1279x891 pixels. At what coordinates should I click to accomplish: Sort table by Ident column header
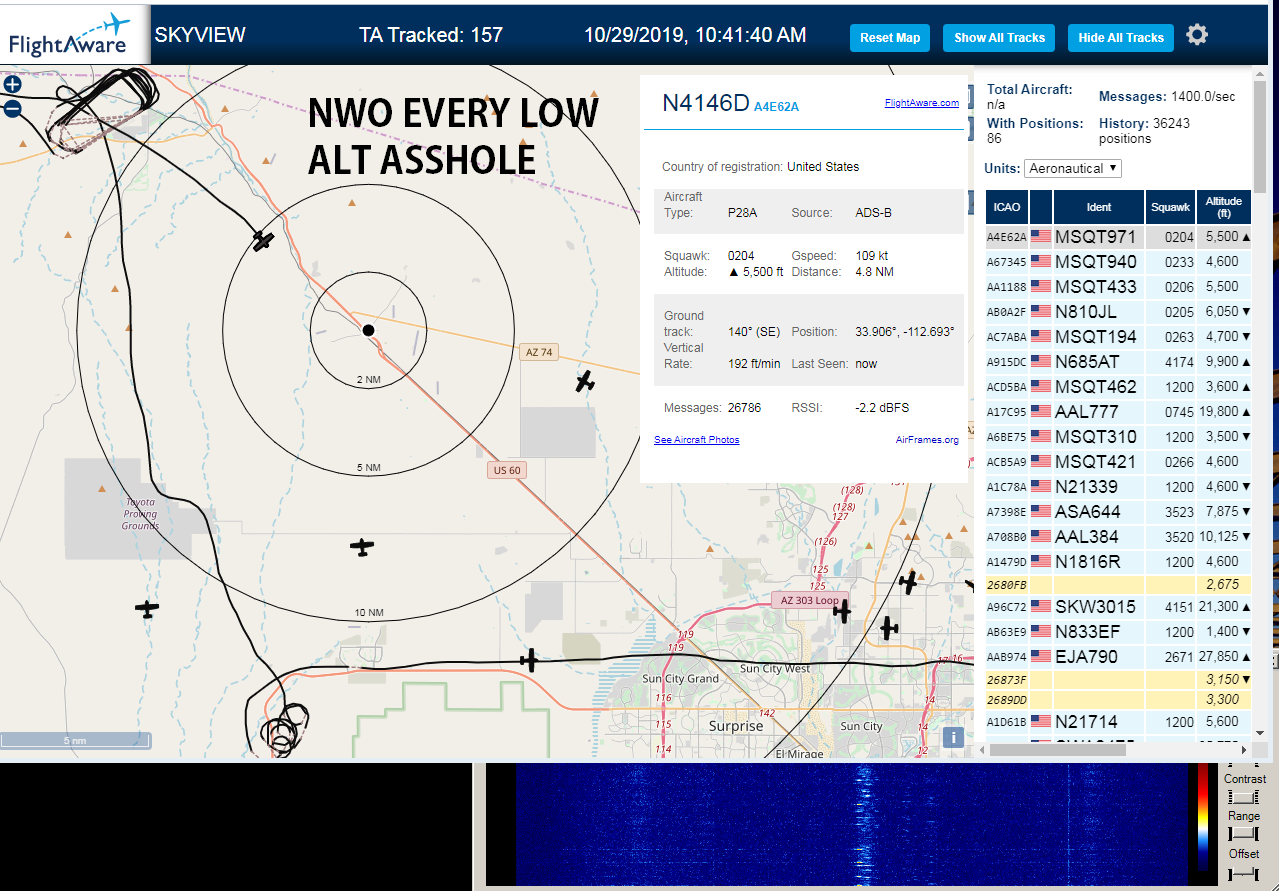pyautogui.click(x=1099, y=207)
